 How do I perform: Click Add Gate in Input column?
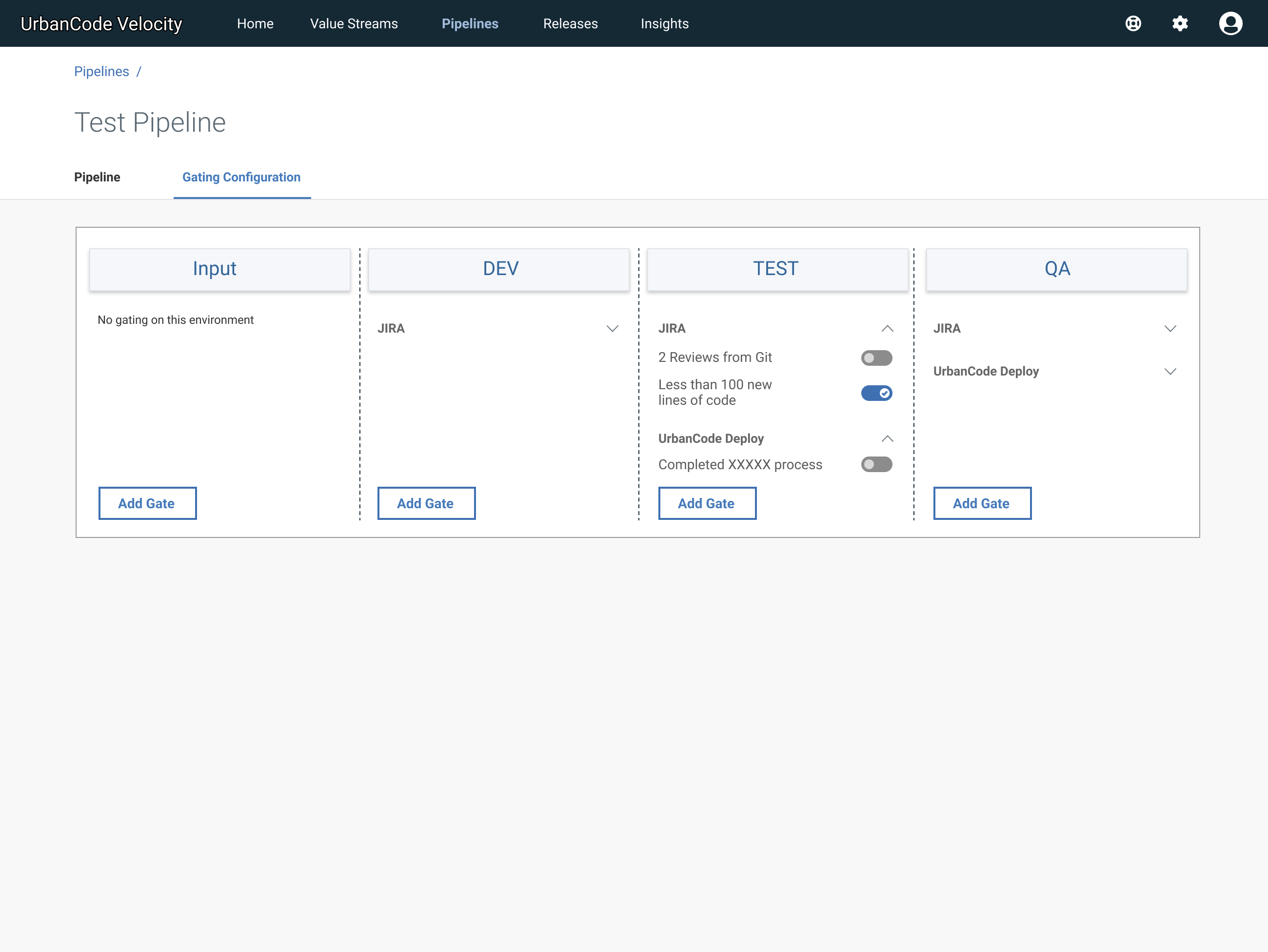coord(147,503)
